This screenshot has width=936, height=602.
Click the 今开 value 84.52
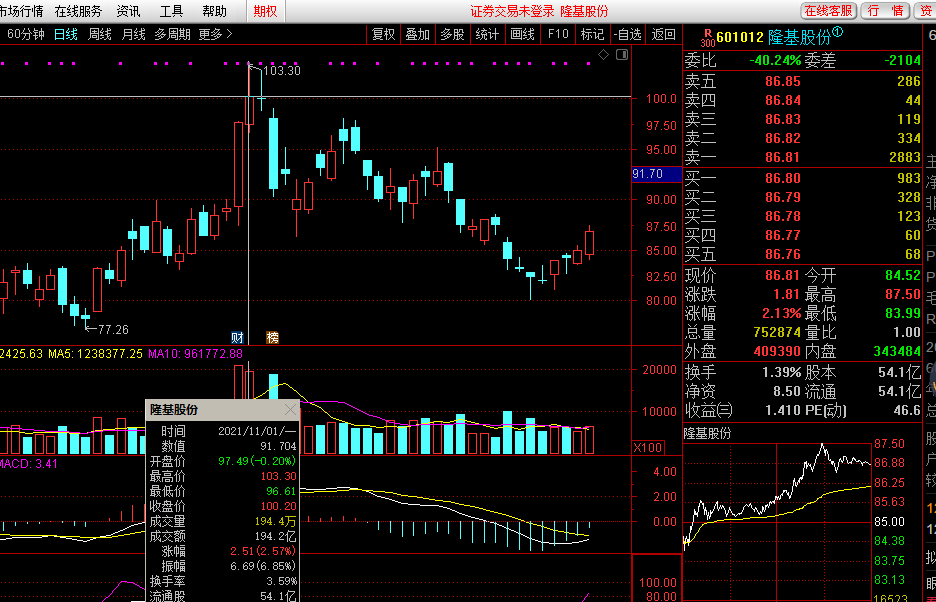point(903,276)
